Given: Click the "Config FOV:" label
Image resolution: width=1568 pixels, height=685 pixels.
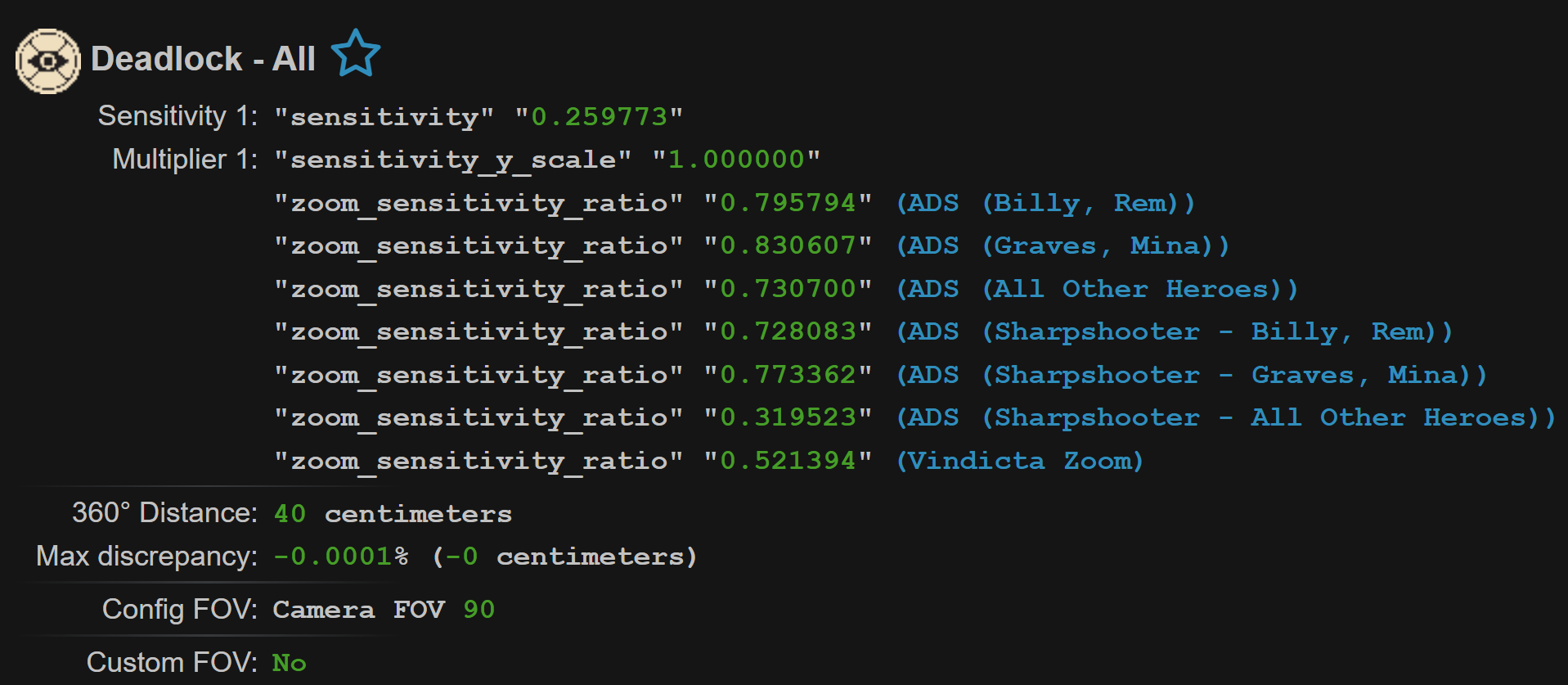Looking at the screenshot, I should coord(179,609).
